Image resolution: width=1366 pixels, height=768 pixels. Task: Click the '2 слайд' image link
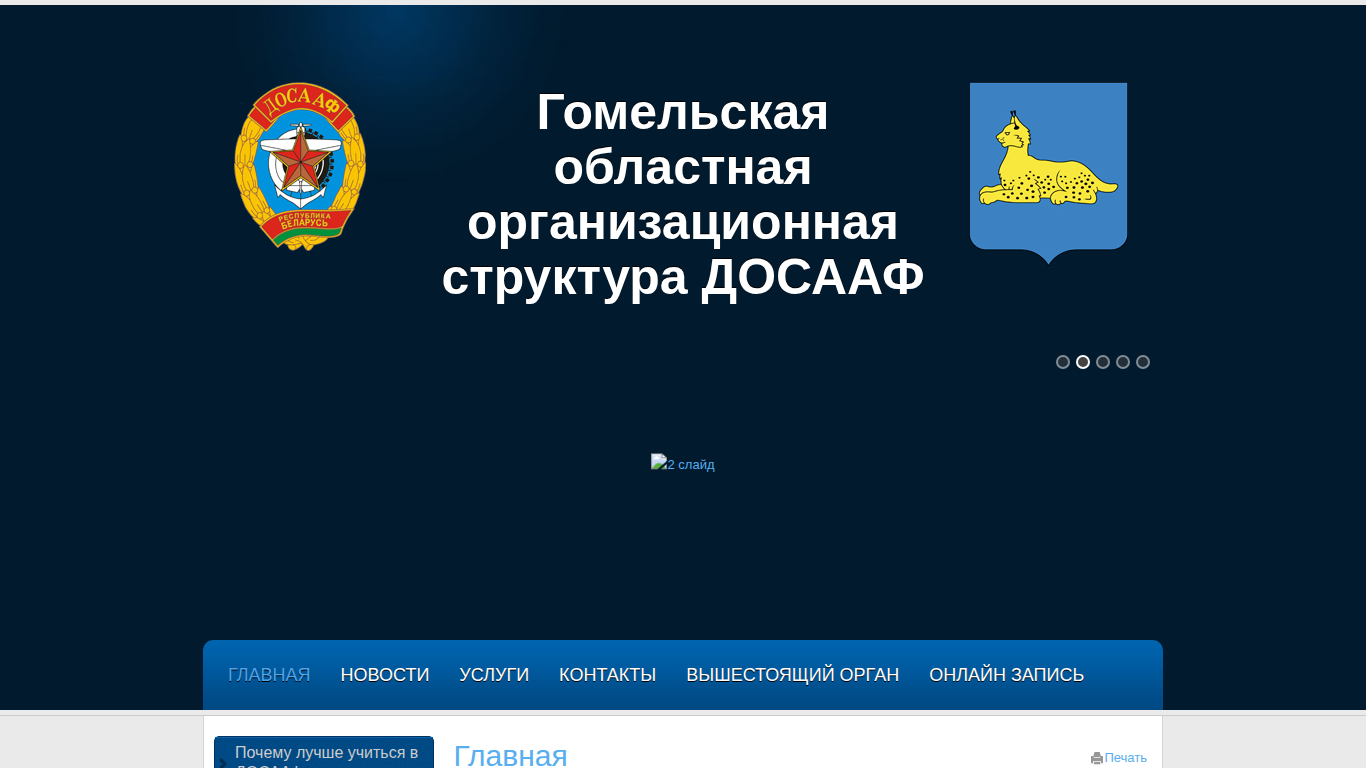point(683,463)
